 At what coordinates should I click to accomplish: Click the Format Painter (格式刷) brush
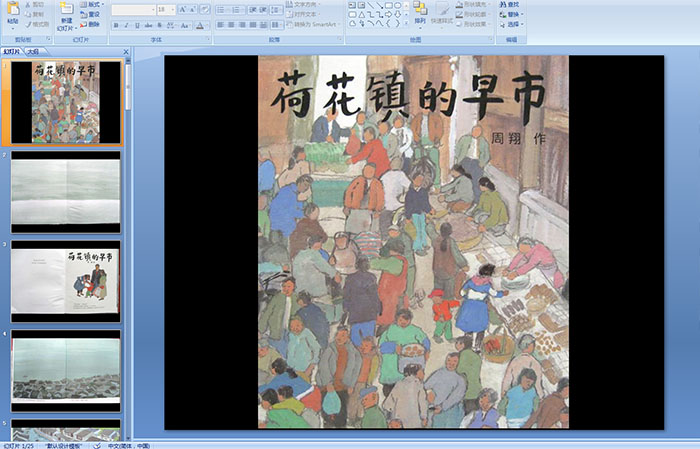pos(37,24)
